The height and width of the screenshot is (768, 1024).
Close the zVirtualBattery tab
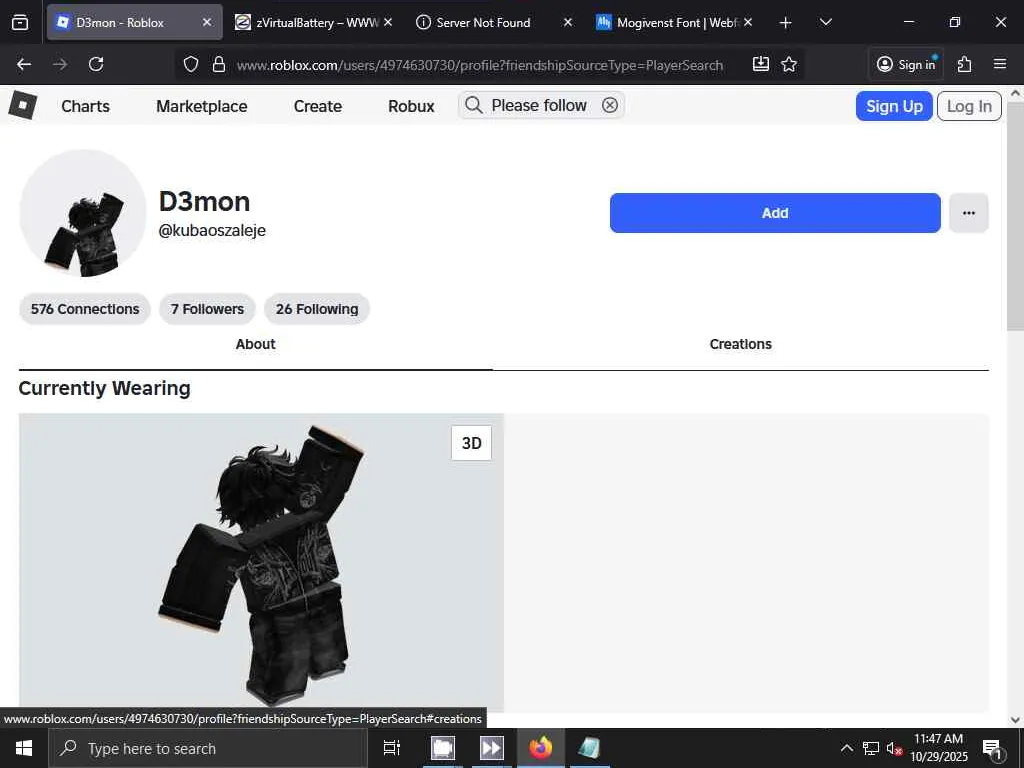[x=388, y=22]
